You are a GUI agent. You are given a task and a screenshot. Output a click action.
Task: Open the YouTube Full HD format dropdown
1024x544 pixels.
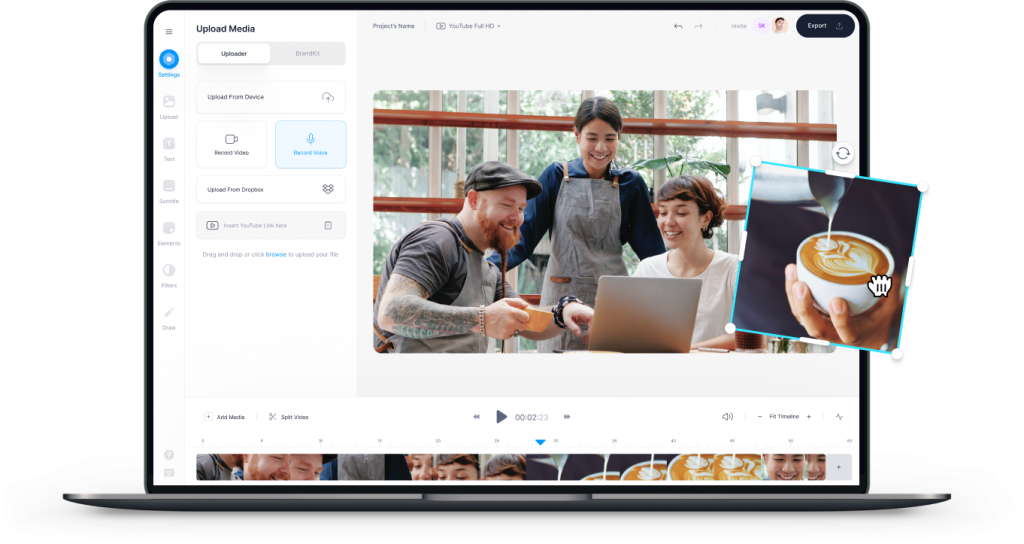point(468,26)
